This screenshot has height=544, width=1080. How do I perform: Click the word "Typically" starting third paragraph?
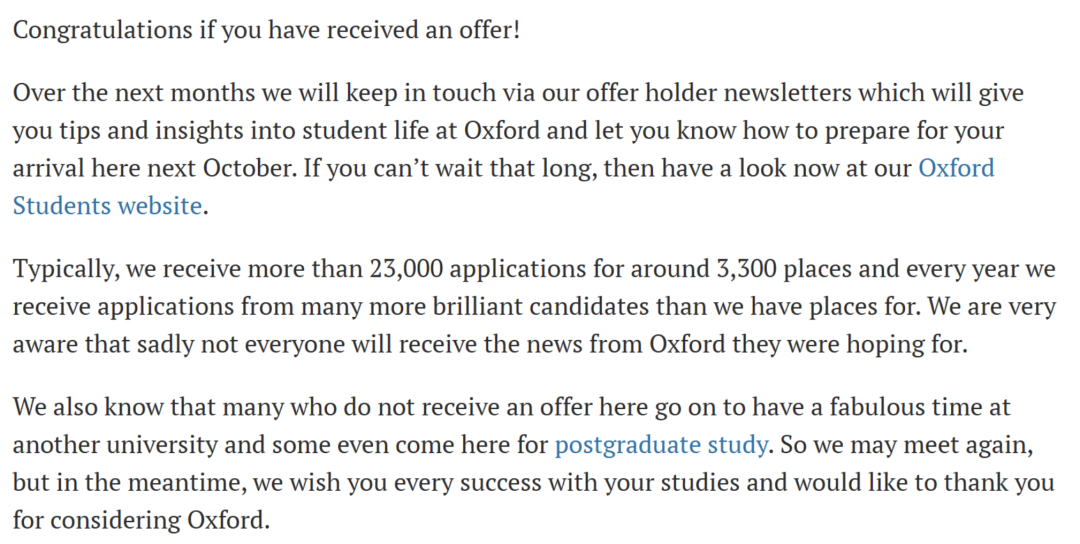point(60,269)
